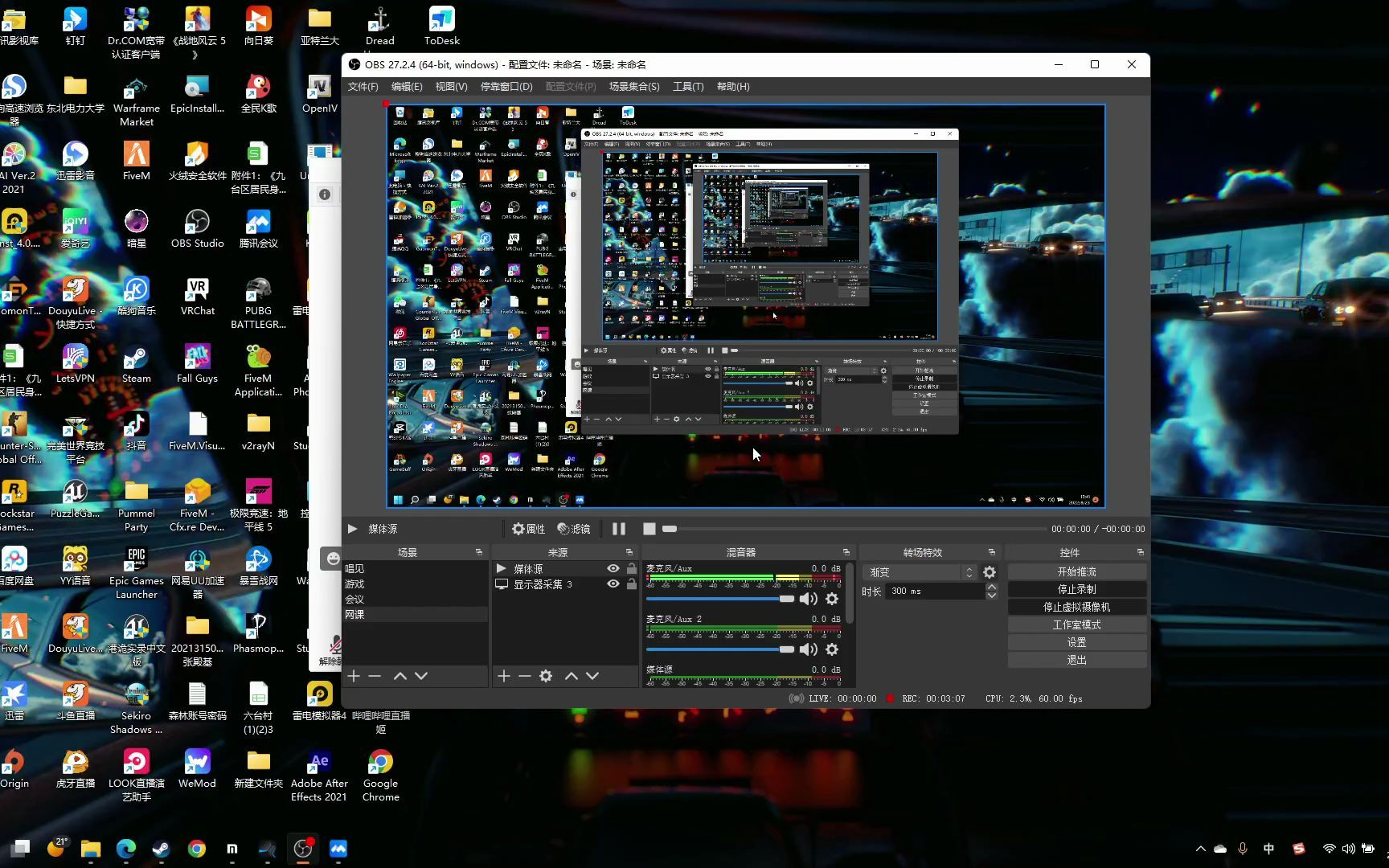Pop out the 来源 dock panel
Viewport: 1389px width, 868px height.
point(629,552)
